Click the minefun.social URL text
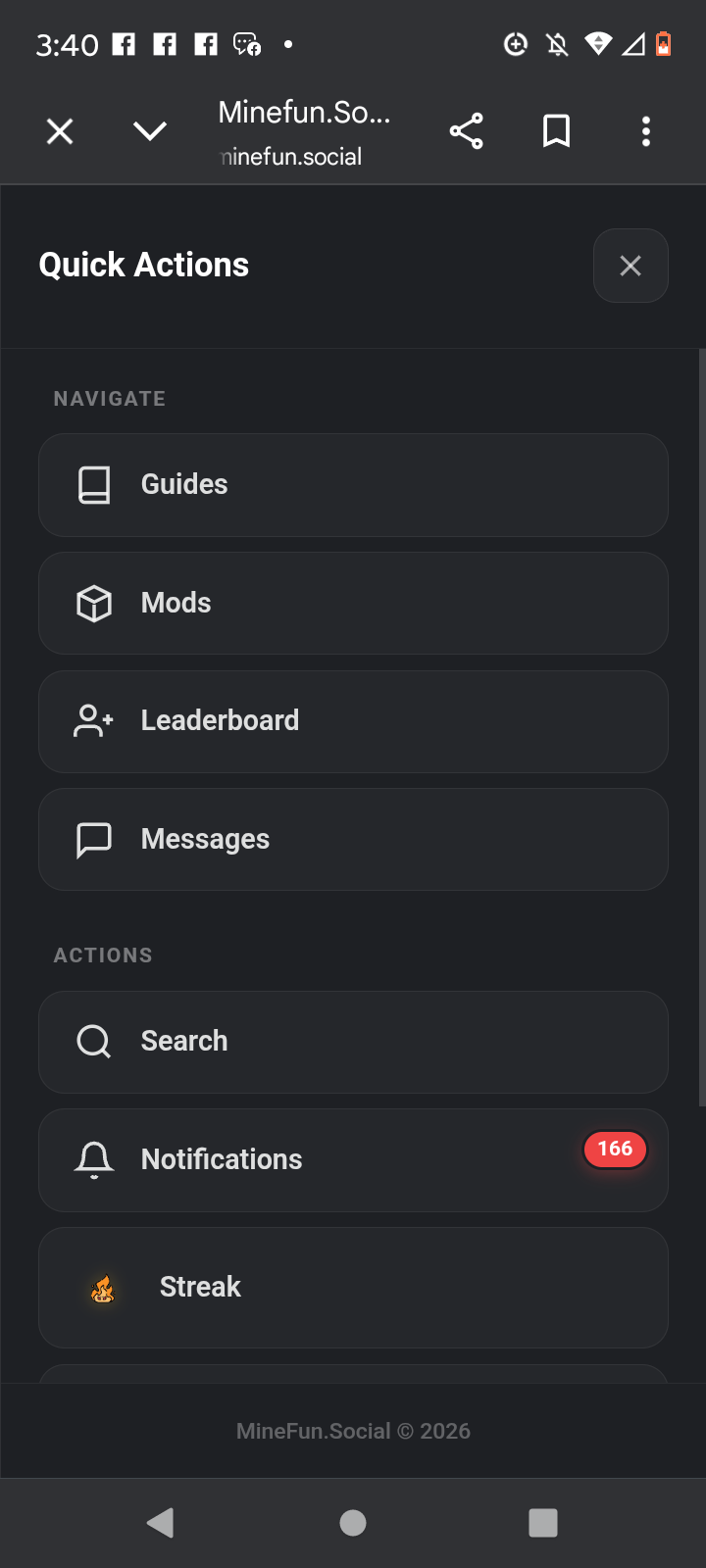 (x=292, y=157)
